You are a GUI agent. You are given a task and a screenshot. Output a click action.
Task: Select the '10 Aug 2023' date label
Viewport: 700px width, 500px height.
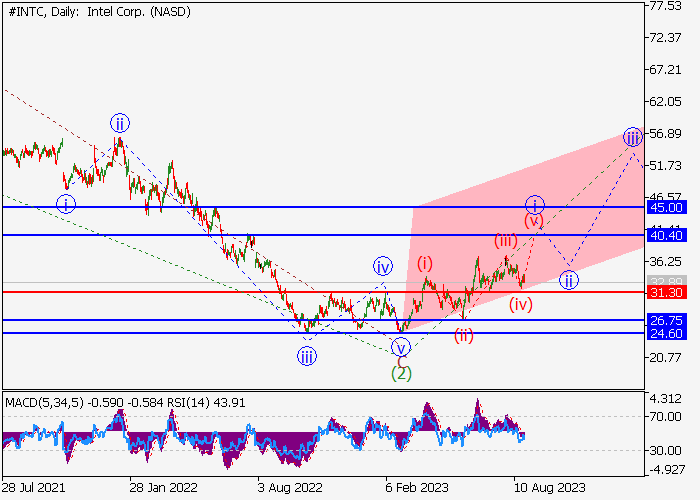coord(549,487)
